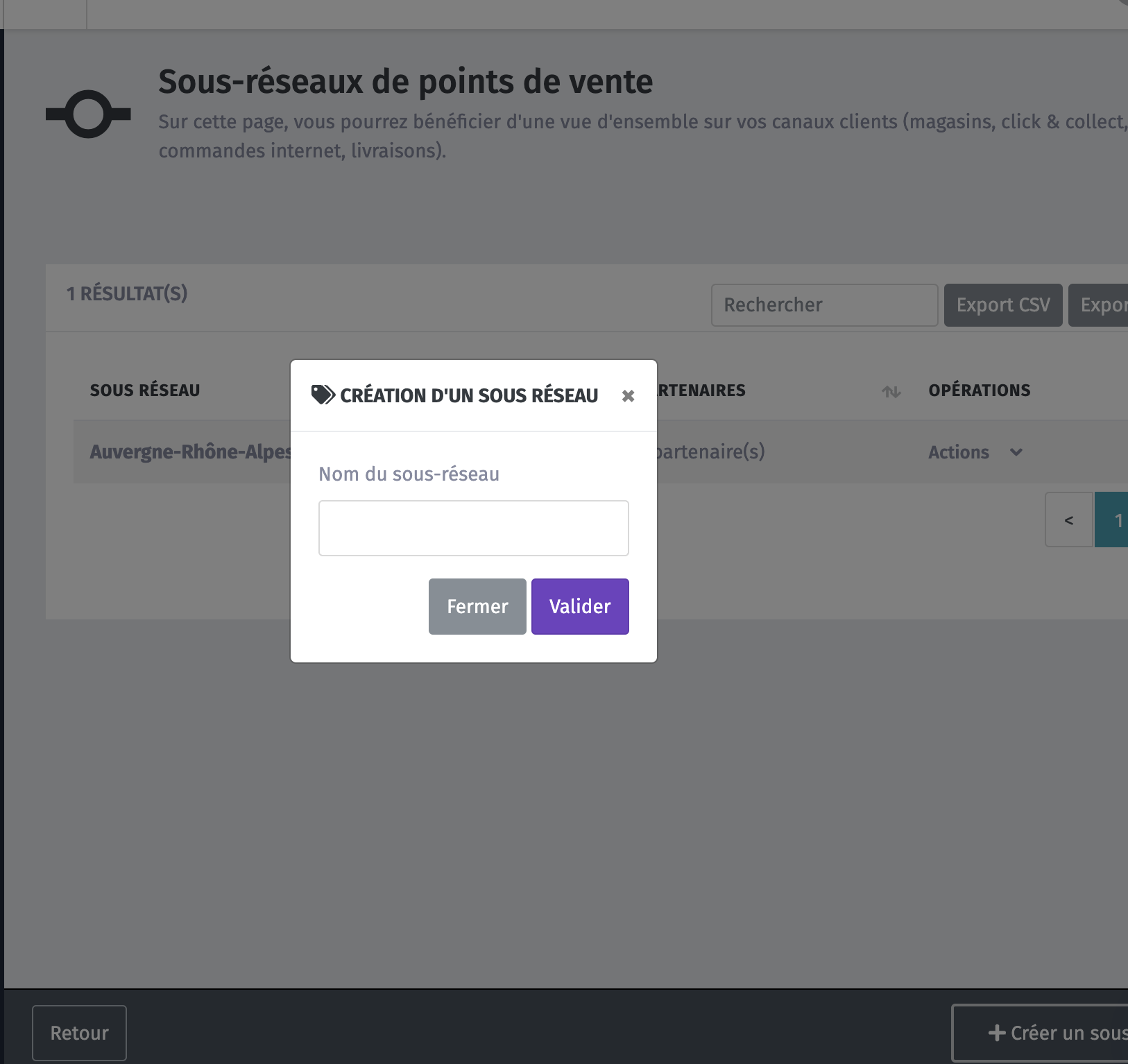The image size is (1128, 1064).
Task: Close the sous-réseau creation dialog with X
Action: point(628,396)
